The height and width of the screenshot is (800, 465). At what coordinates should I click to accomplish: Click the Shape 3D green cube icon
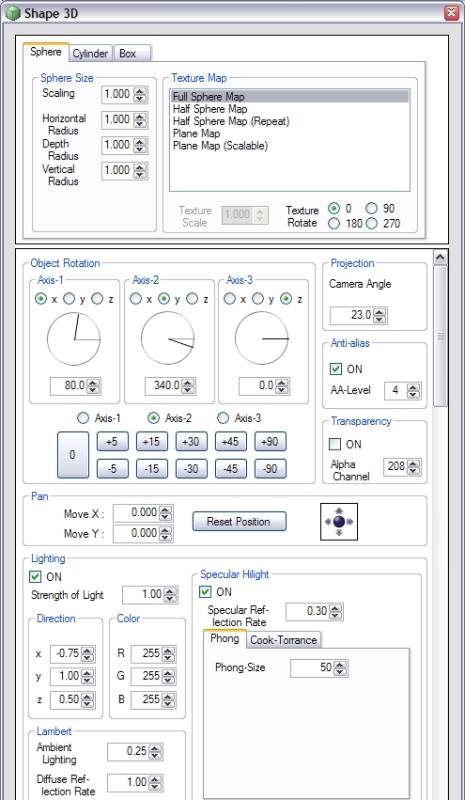[x=13, y=13]
